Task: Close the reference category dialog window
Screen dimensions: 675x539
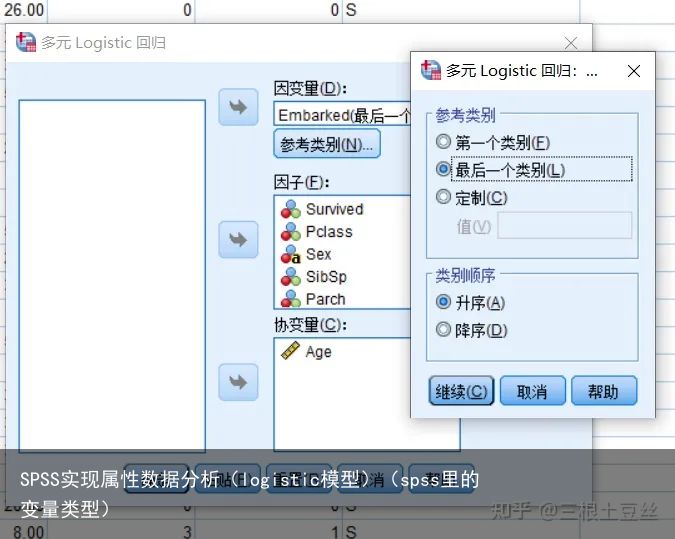Action: [x=634, y=71]
